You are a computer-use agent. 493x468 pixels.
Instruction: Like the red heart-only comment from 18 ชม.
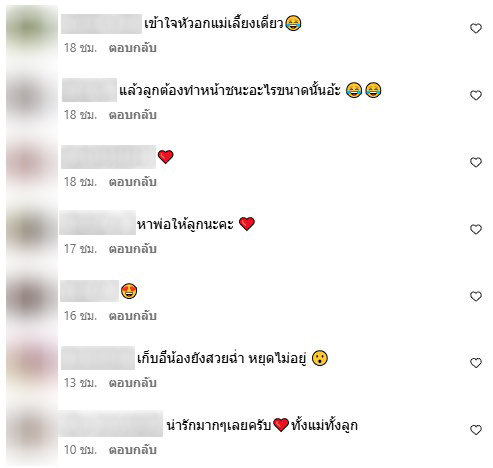(476, 162)
